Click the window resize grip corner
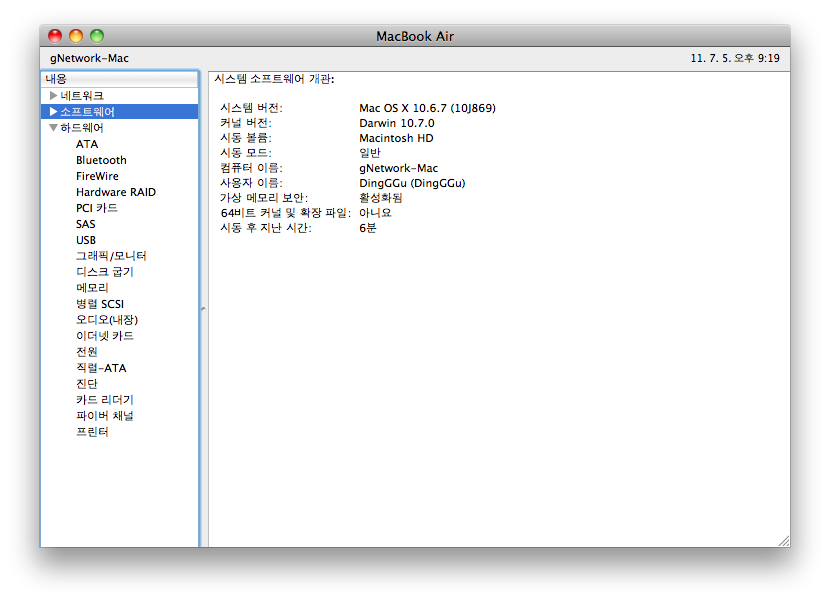Image resolution: width=830 pixels, height=602 pixels. coord(784,541)
